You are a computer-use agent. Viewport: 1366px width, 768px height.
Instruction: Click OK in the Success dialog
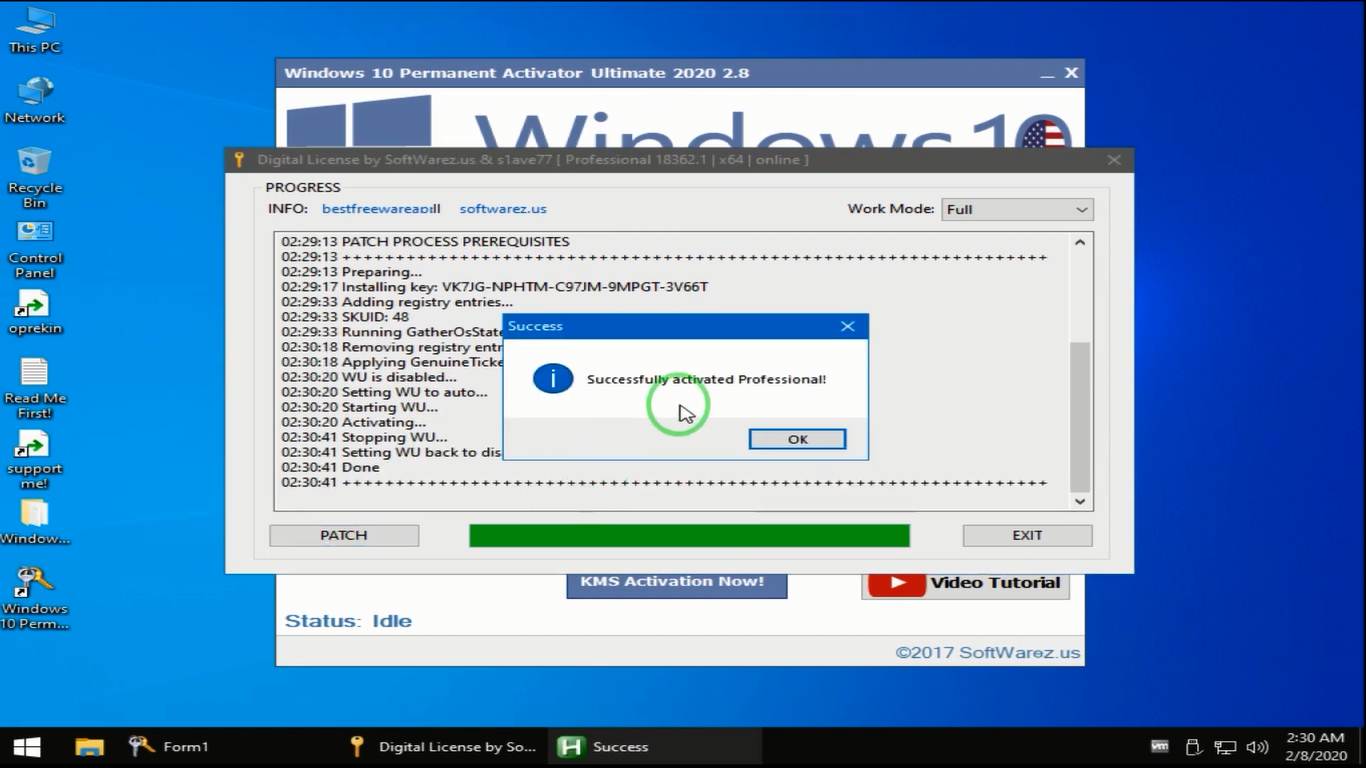tap(797, 439)
